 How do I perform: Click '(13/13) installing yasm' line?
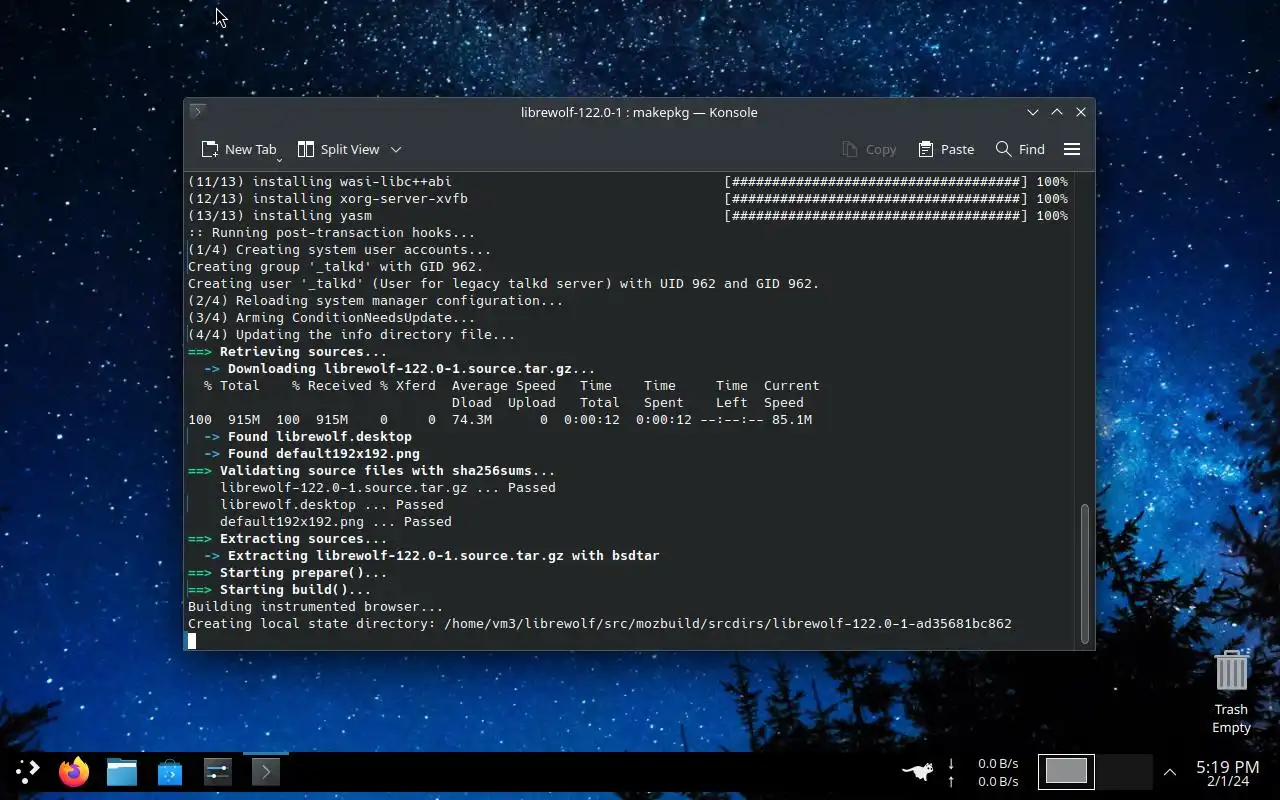pos(279,216)
